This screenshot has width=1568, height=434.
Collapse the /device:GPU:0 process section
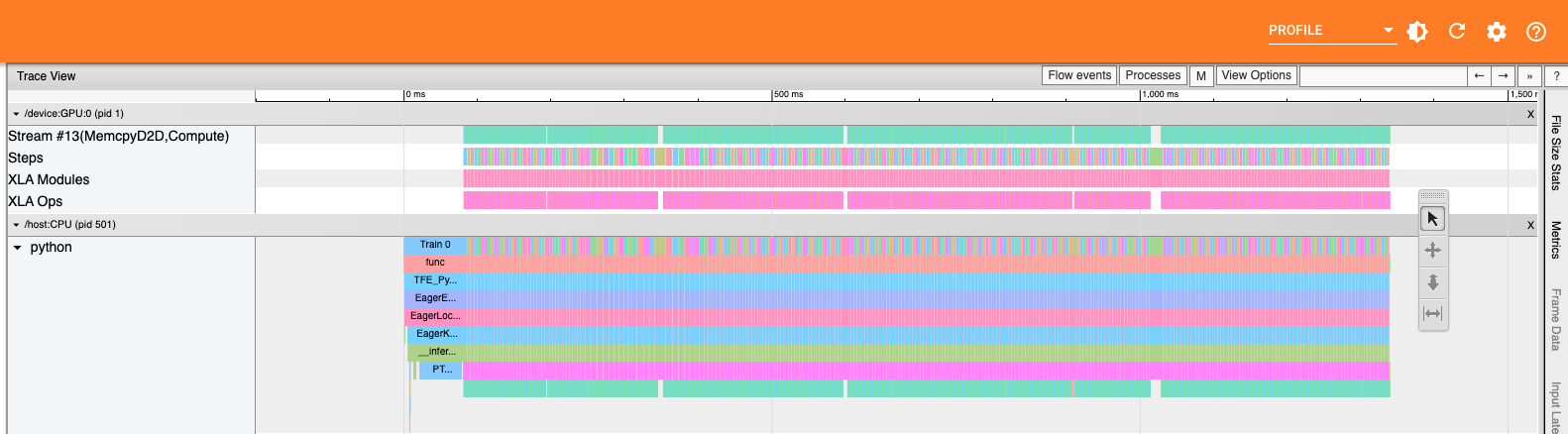click(x=16, y=114)
